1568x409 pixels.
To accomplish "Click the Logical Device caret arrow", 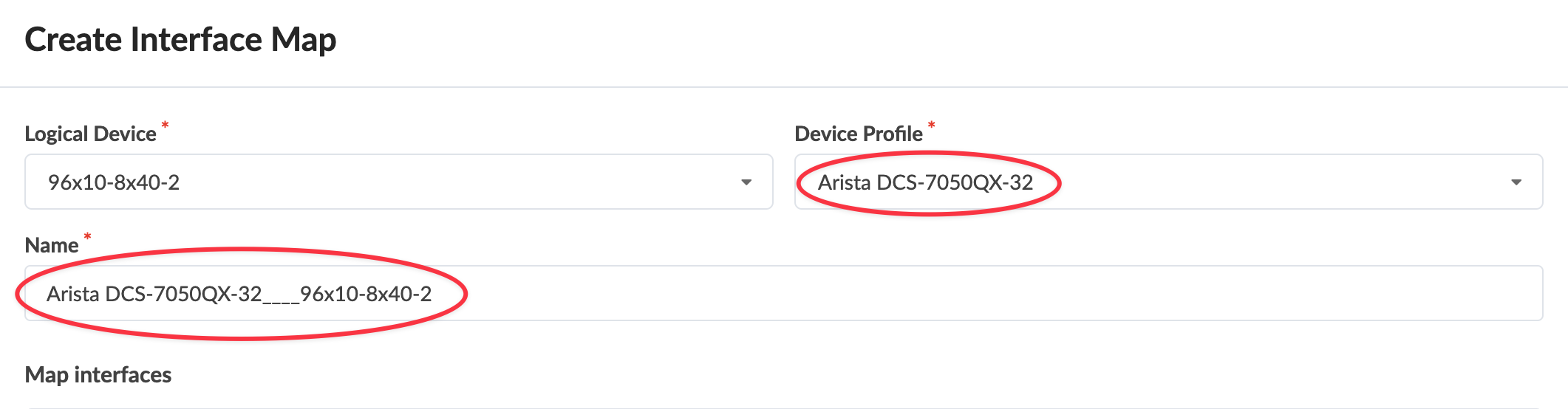I will pos(746,182).
